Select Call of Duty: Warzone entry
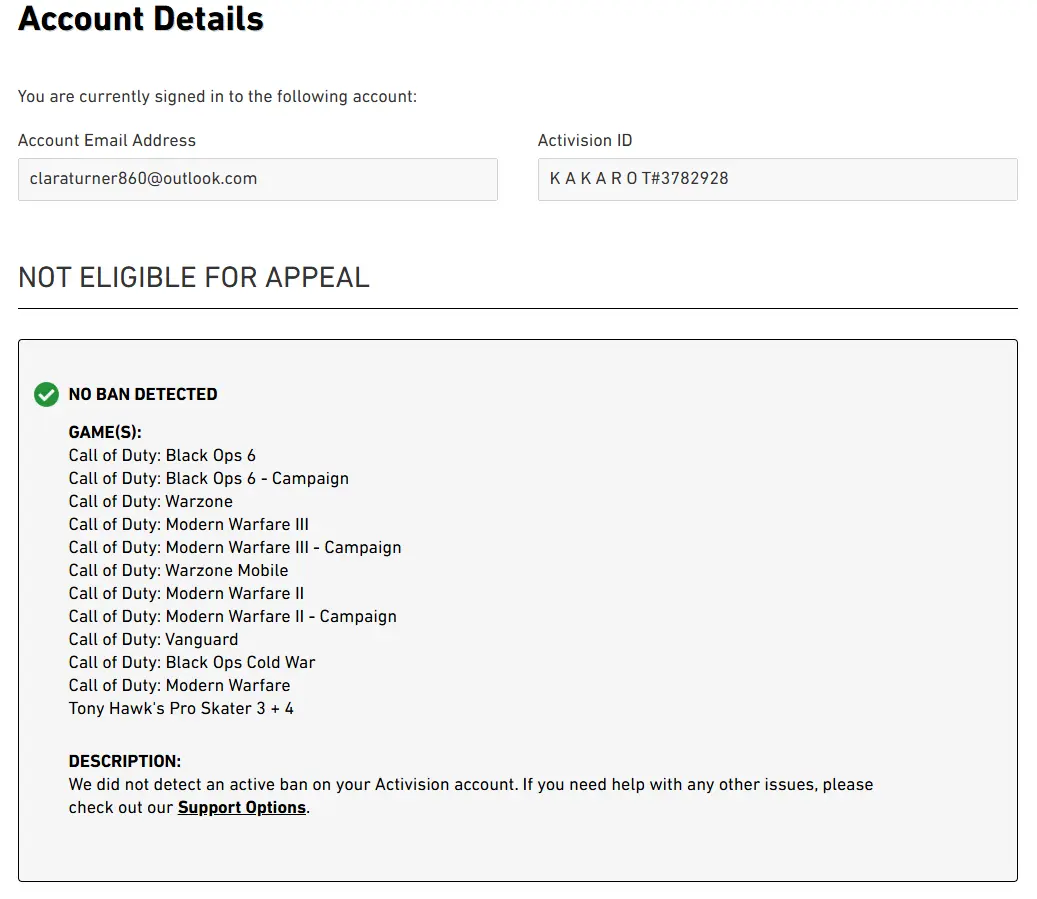This screenshot has height=899, width=1037. point(150,501)
